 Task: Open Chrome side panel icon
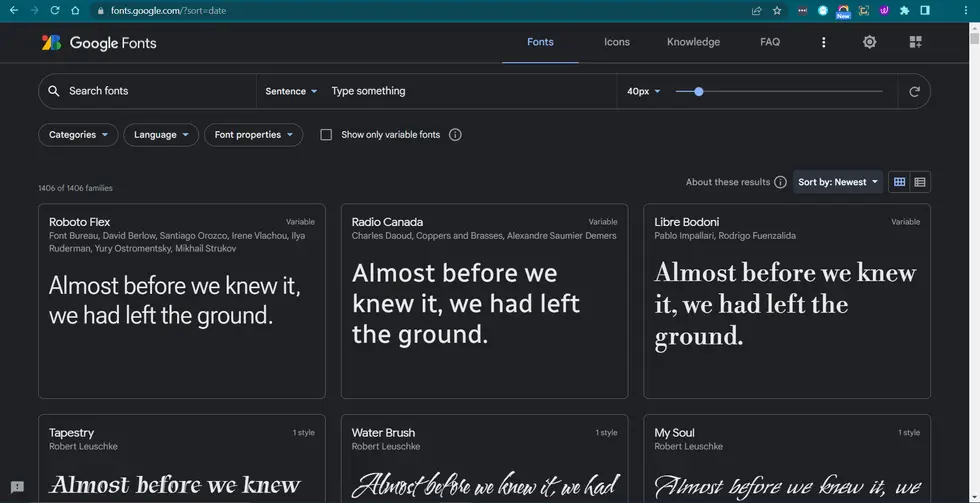point(925,11)
